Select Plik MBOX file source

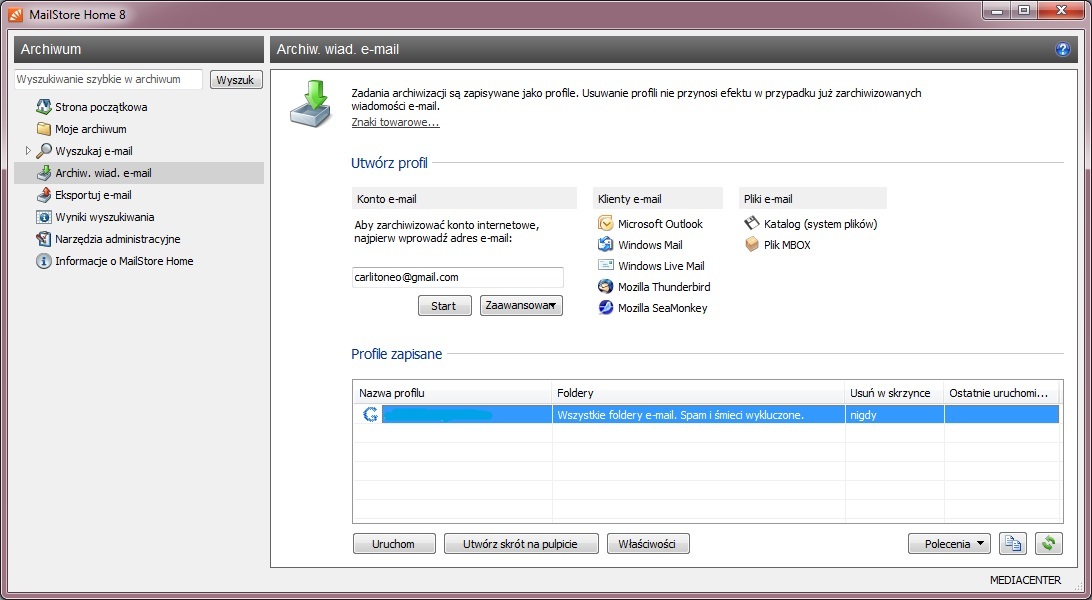(787, 245)
